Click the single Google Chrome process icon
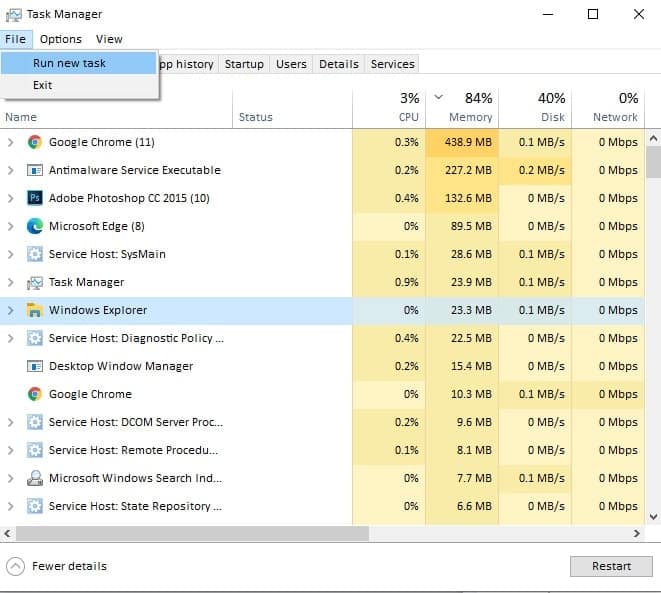 35,394
